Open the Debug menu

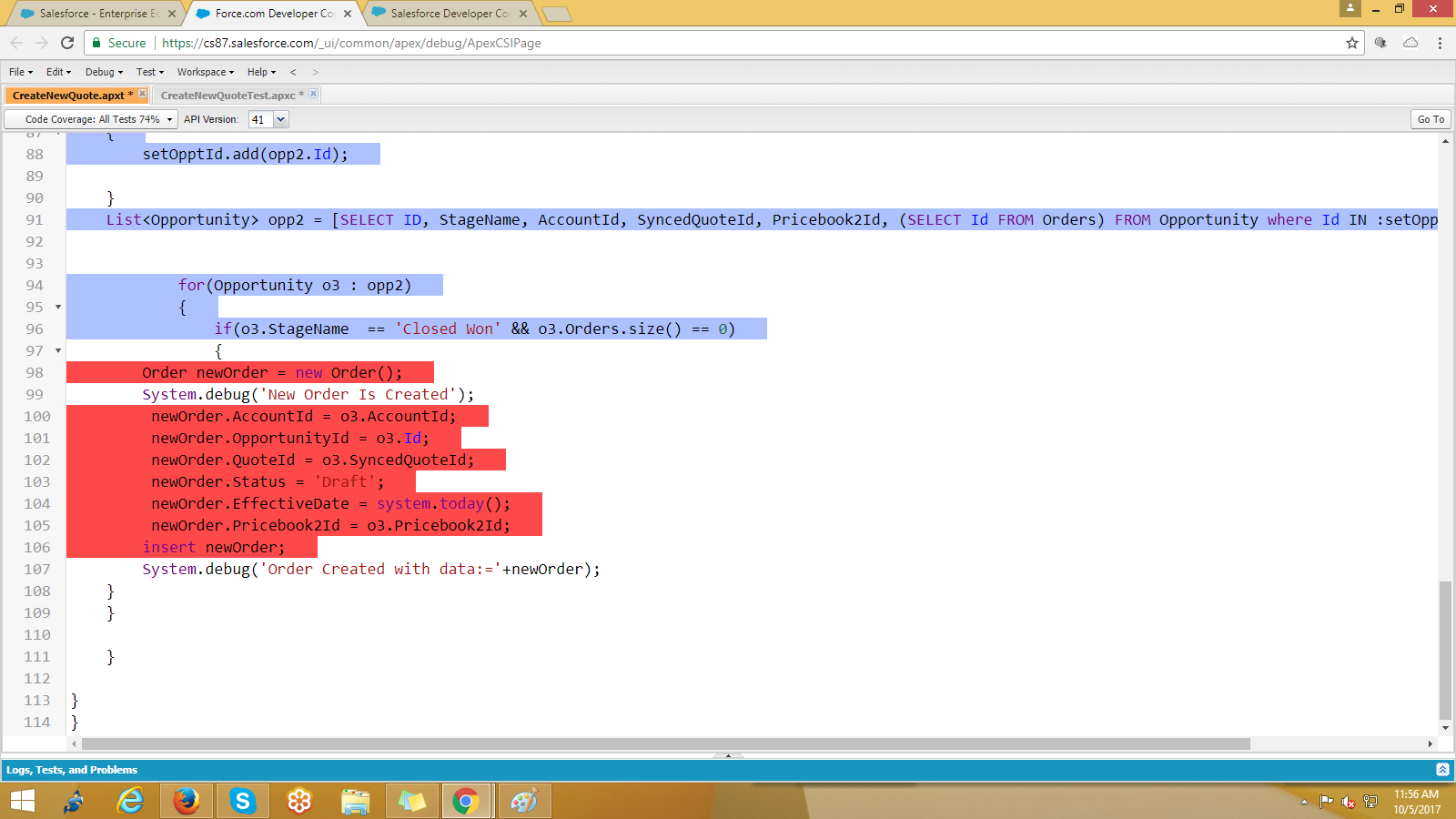104,72
